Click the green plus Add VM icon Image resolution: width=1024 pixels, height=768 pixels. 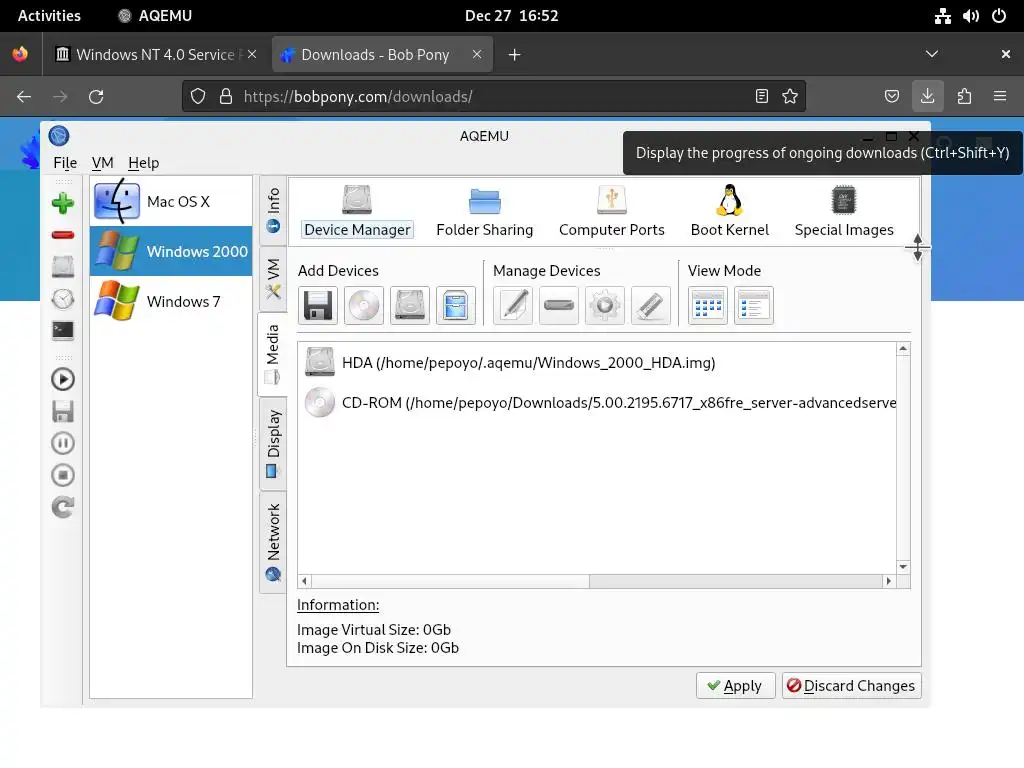click(x=63, y=203)
